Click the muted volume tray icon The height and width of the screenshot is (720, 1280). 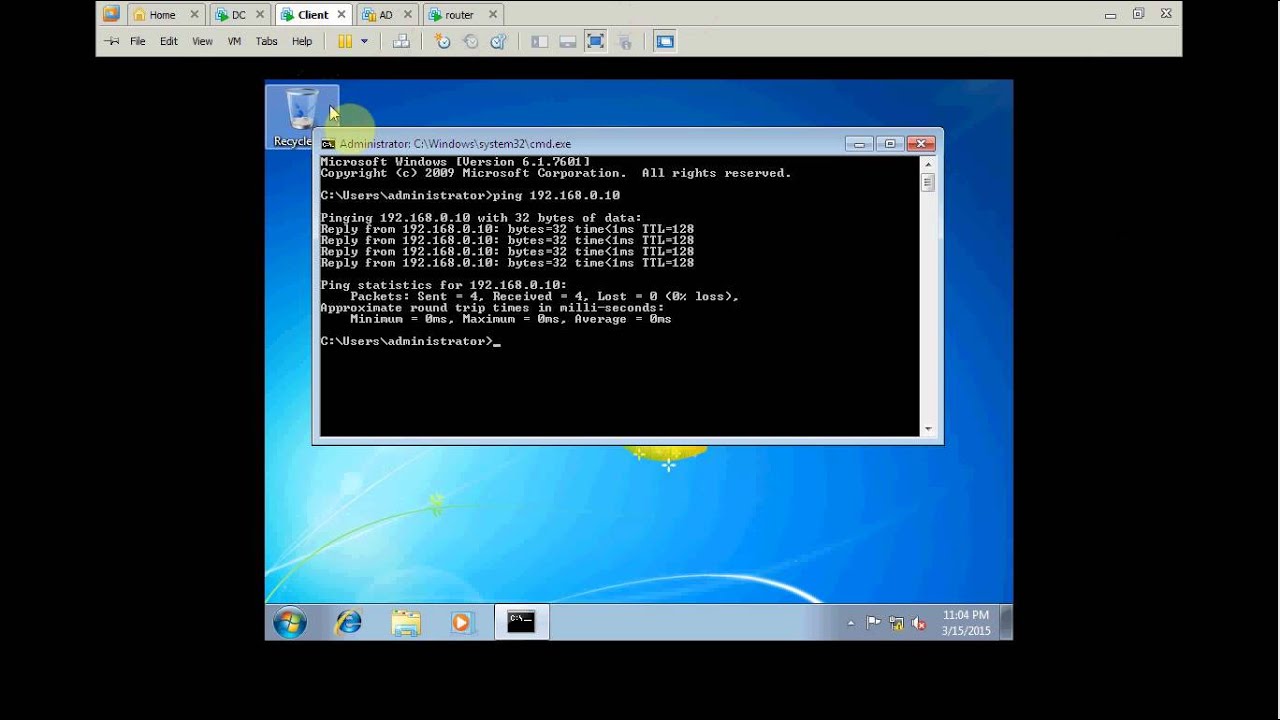point(919,623)
